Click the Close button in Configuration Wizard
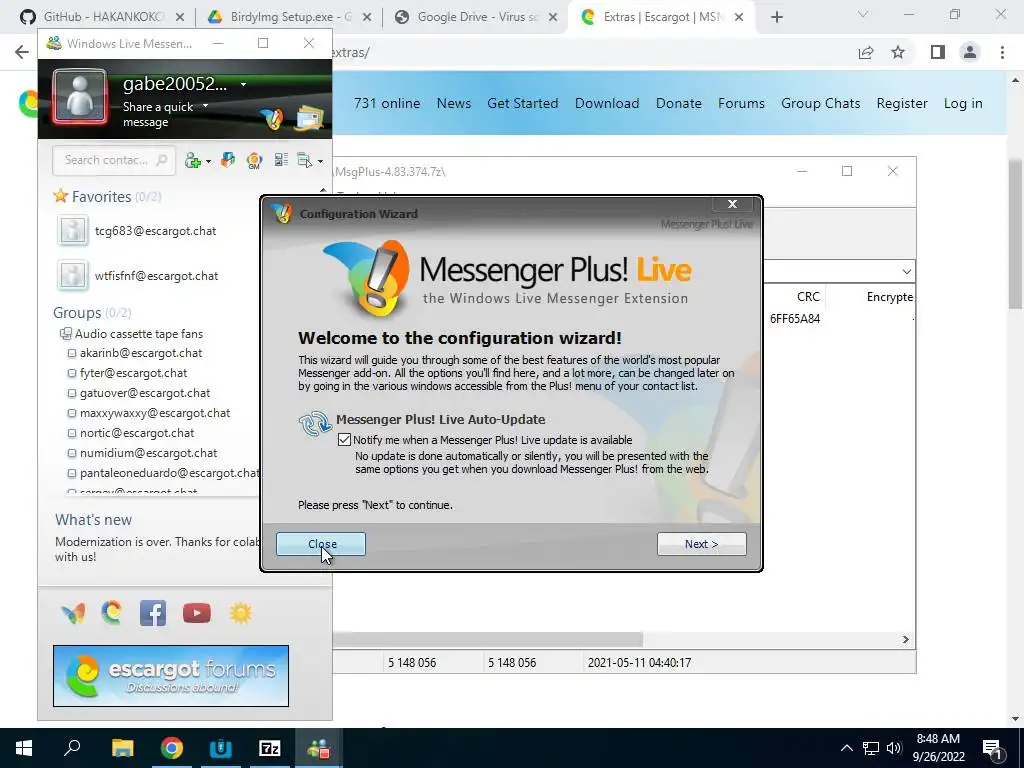Viewport: 1024px width, 768px height. point(321,544)
